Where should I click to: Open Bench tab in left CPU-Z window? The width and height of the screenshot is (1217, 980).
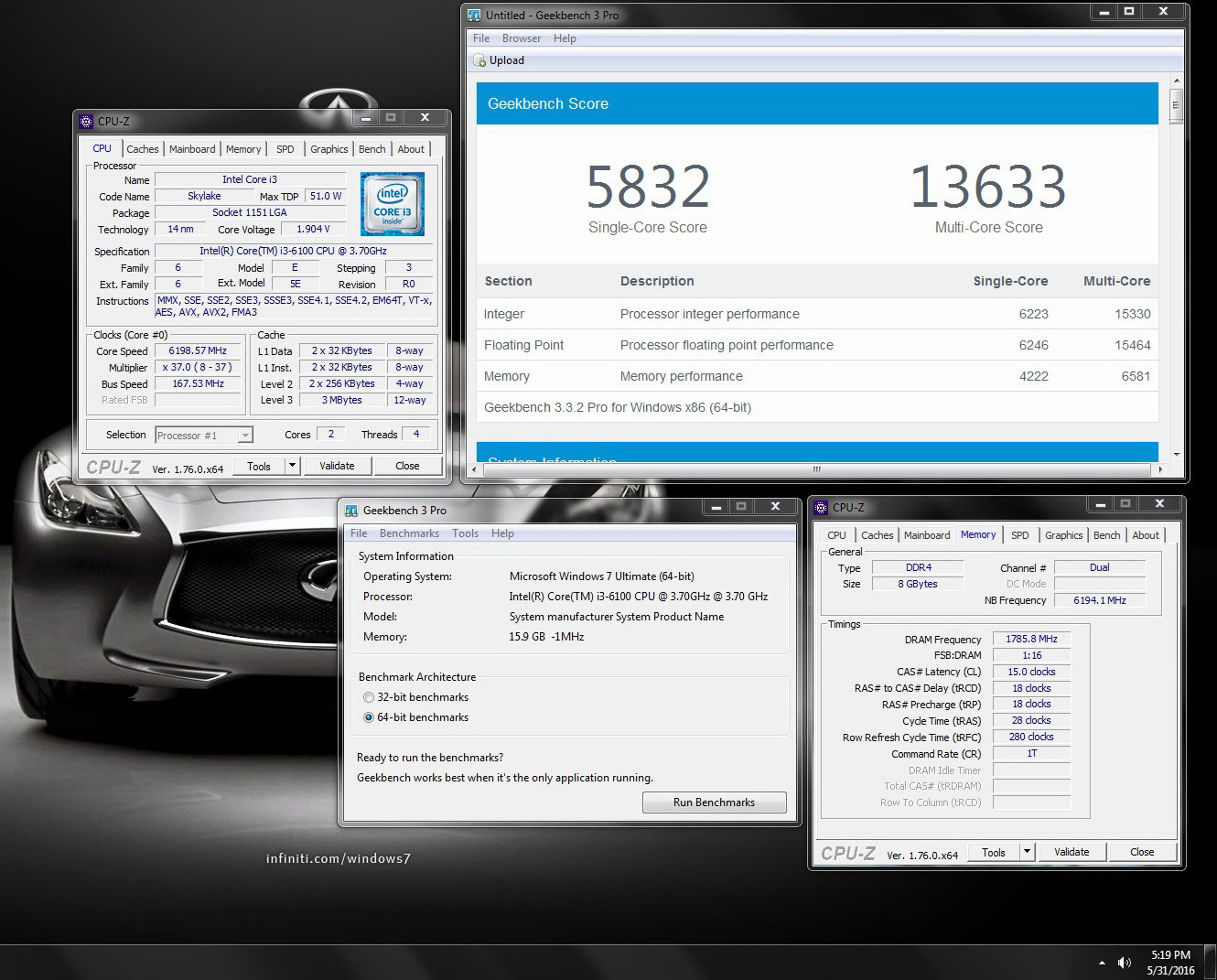[x=372, y=149]
